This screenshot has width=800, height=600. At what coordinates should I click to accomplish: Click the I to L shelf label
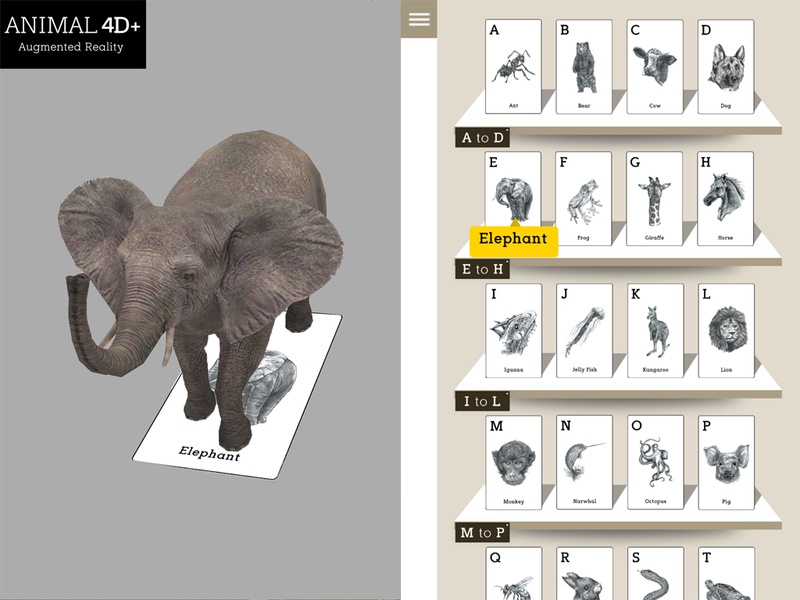click(482, 402)
